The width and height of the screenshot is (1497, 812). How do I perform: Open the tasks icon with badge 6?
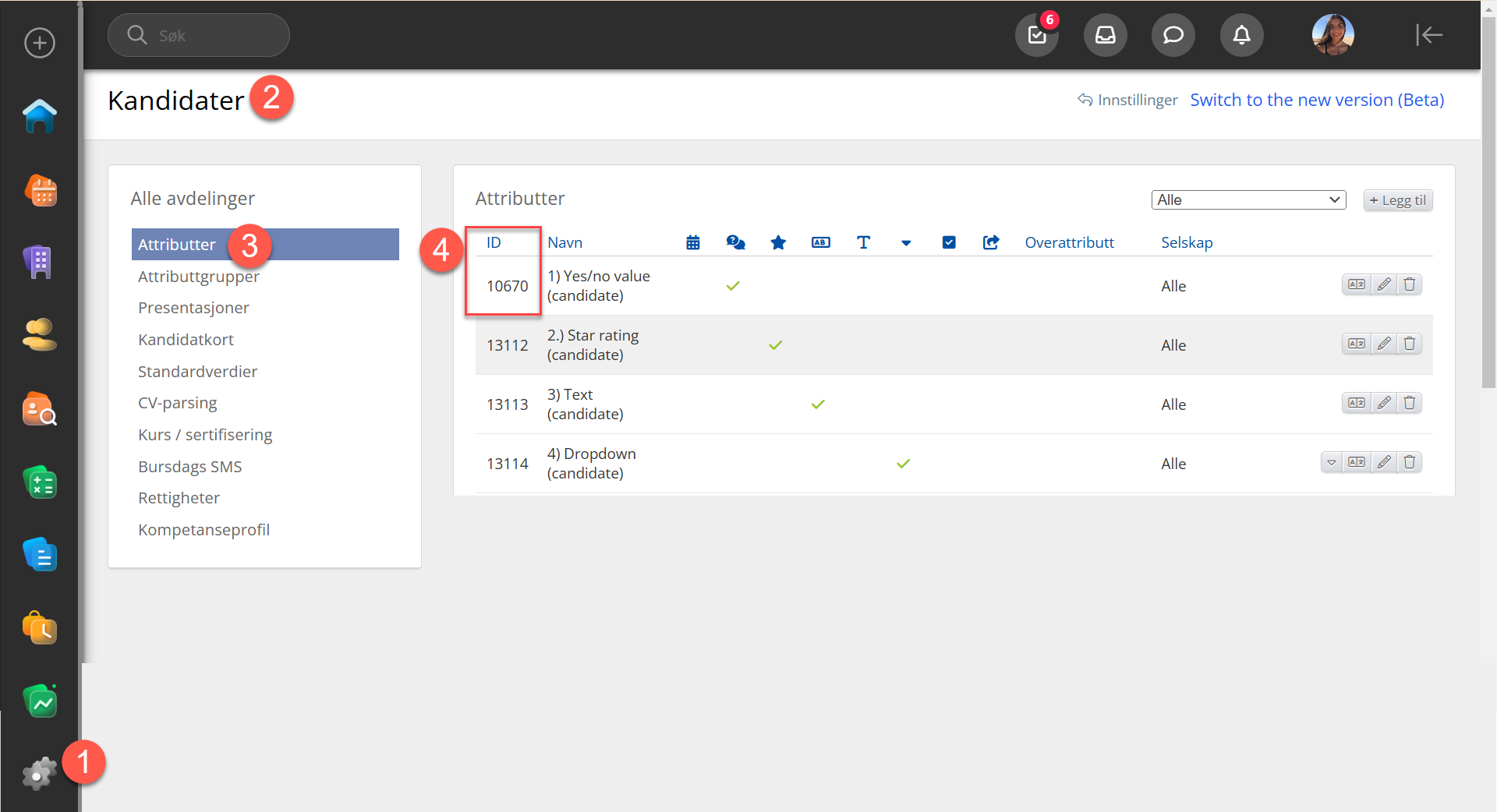(1037, 35)
